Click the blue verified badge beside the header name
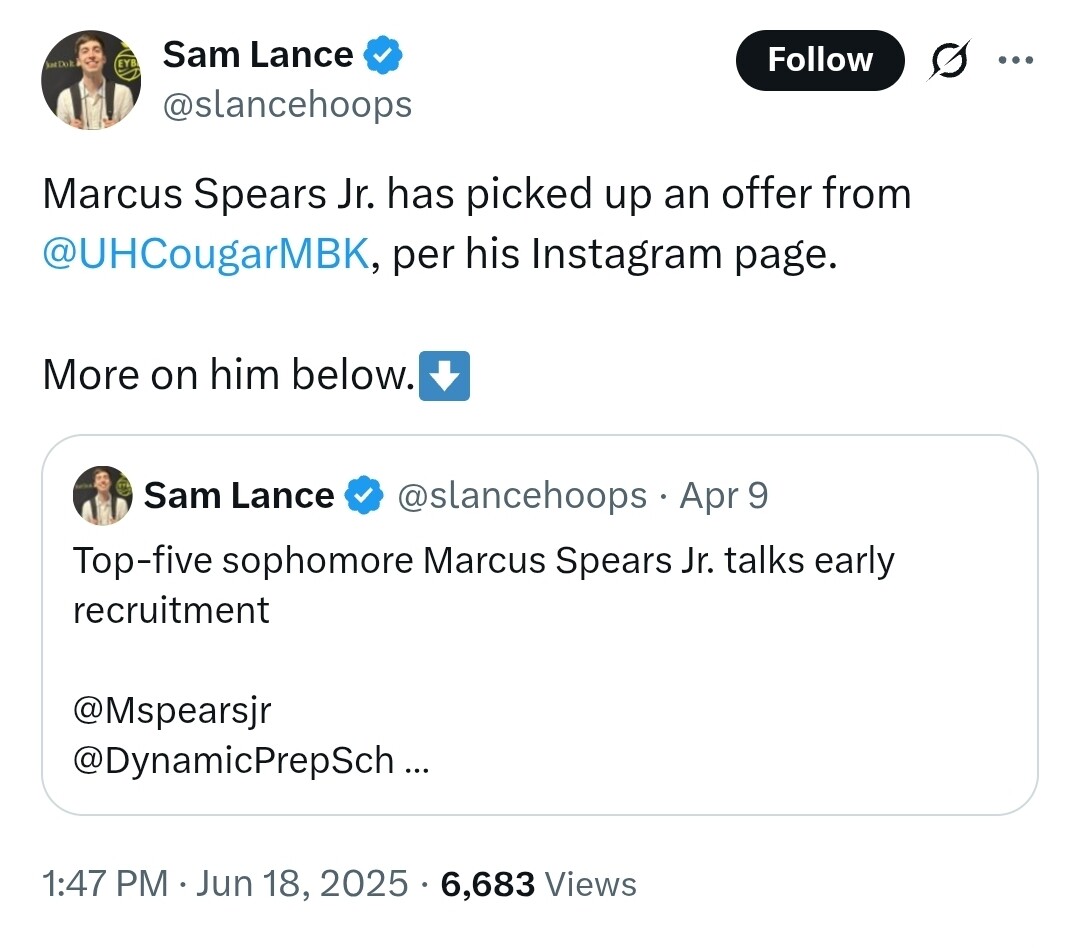Image resolution: width=1079 pixels, height=948 pixels. [383, 55]
